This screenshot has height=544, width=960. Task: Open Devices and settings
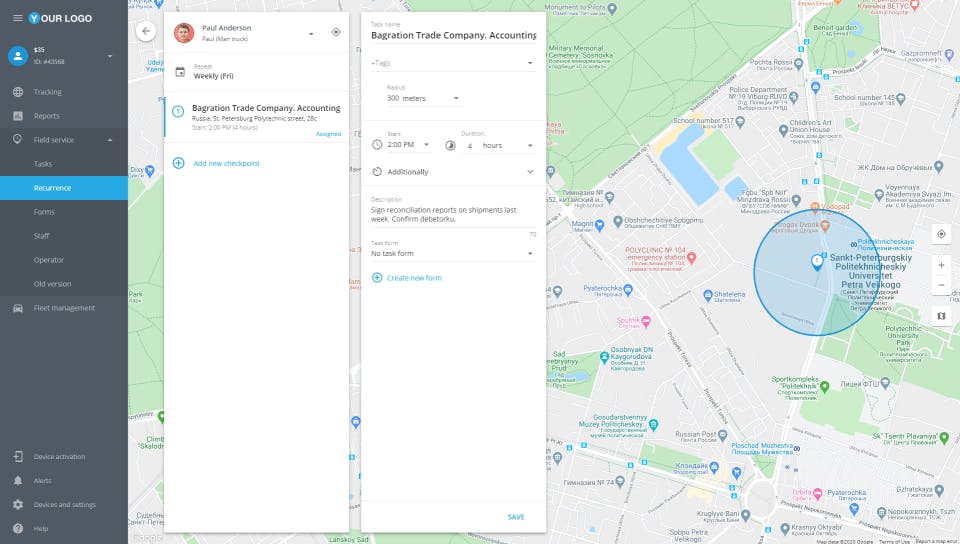pyautogui.click(x=65, y=505)
